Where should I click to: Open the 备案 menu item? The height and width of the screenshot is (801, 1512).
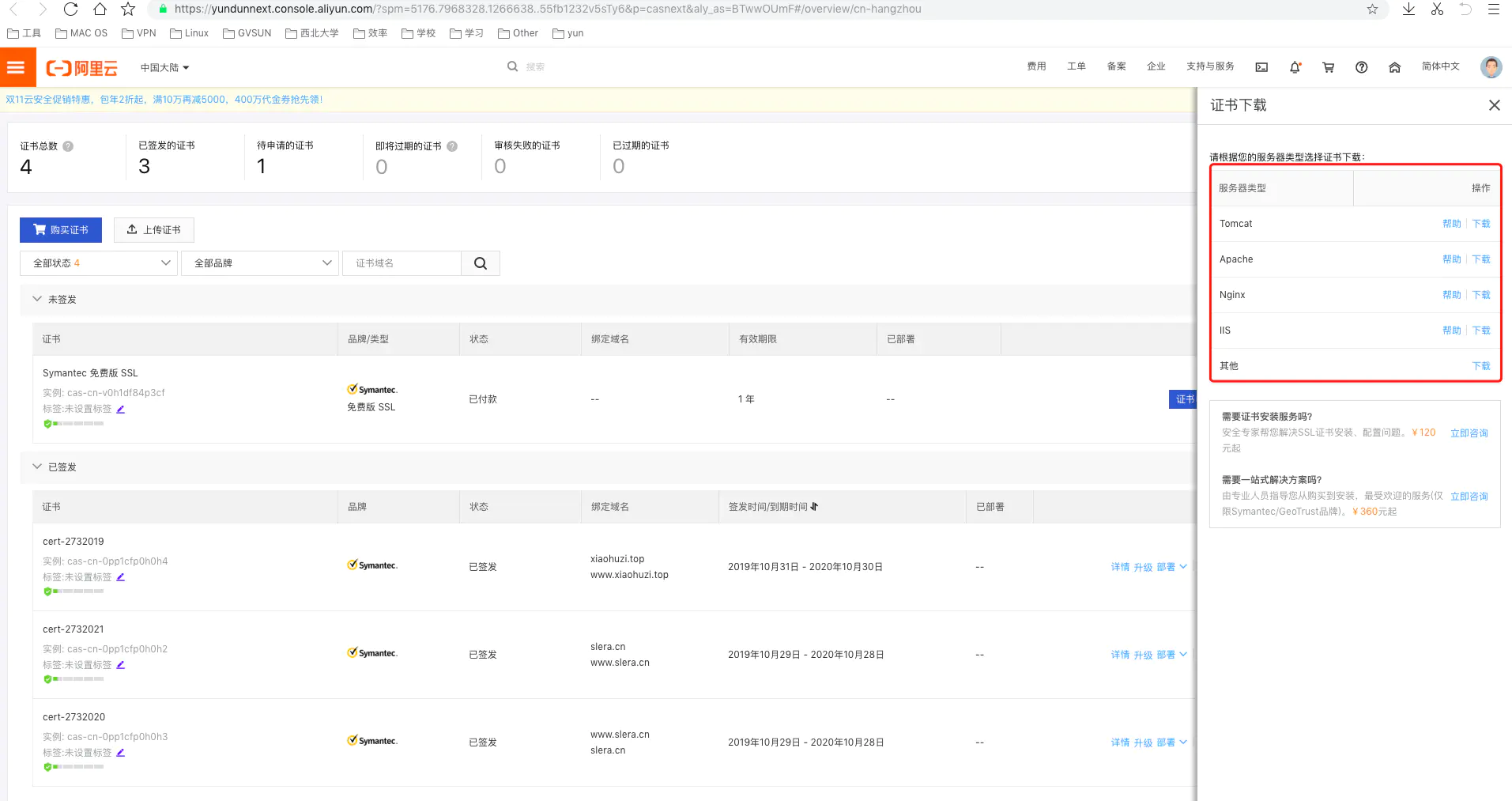[1116, 66]
